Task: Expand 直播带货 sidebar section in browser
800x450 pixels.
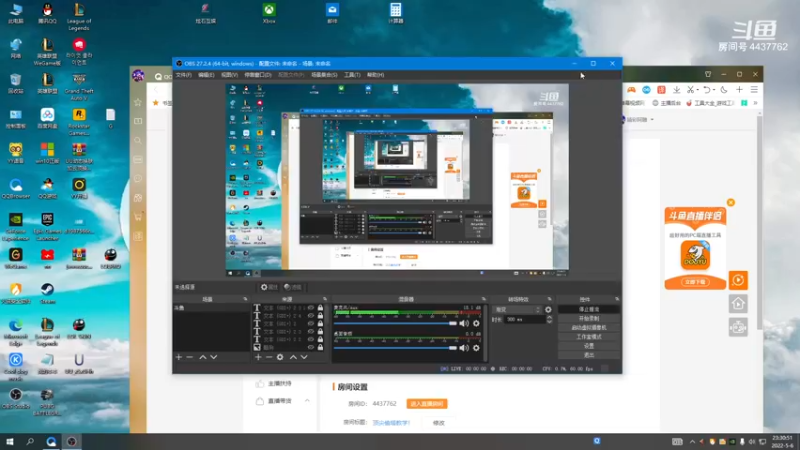Action: point(307,401)
